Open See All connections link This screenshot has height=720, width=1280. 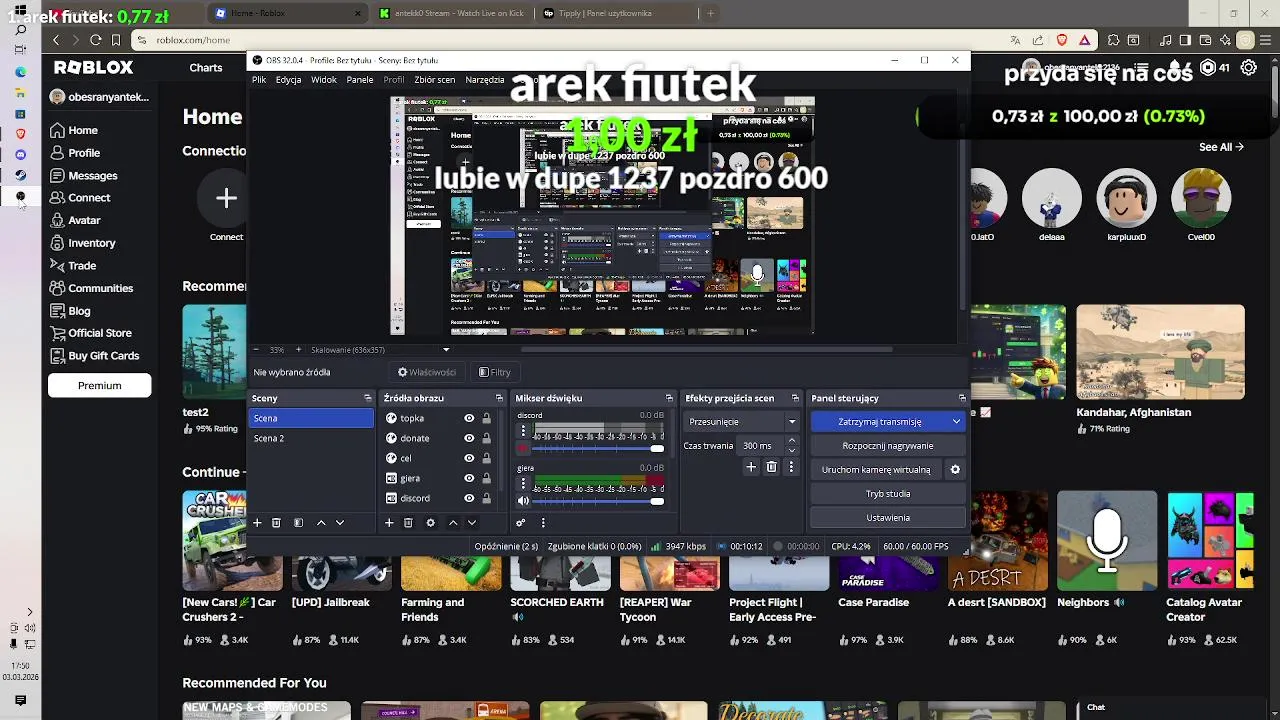point(1221,147)
